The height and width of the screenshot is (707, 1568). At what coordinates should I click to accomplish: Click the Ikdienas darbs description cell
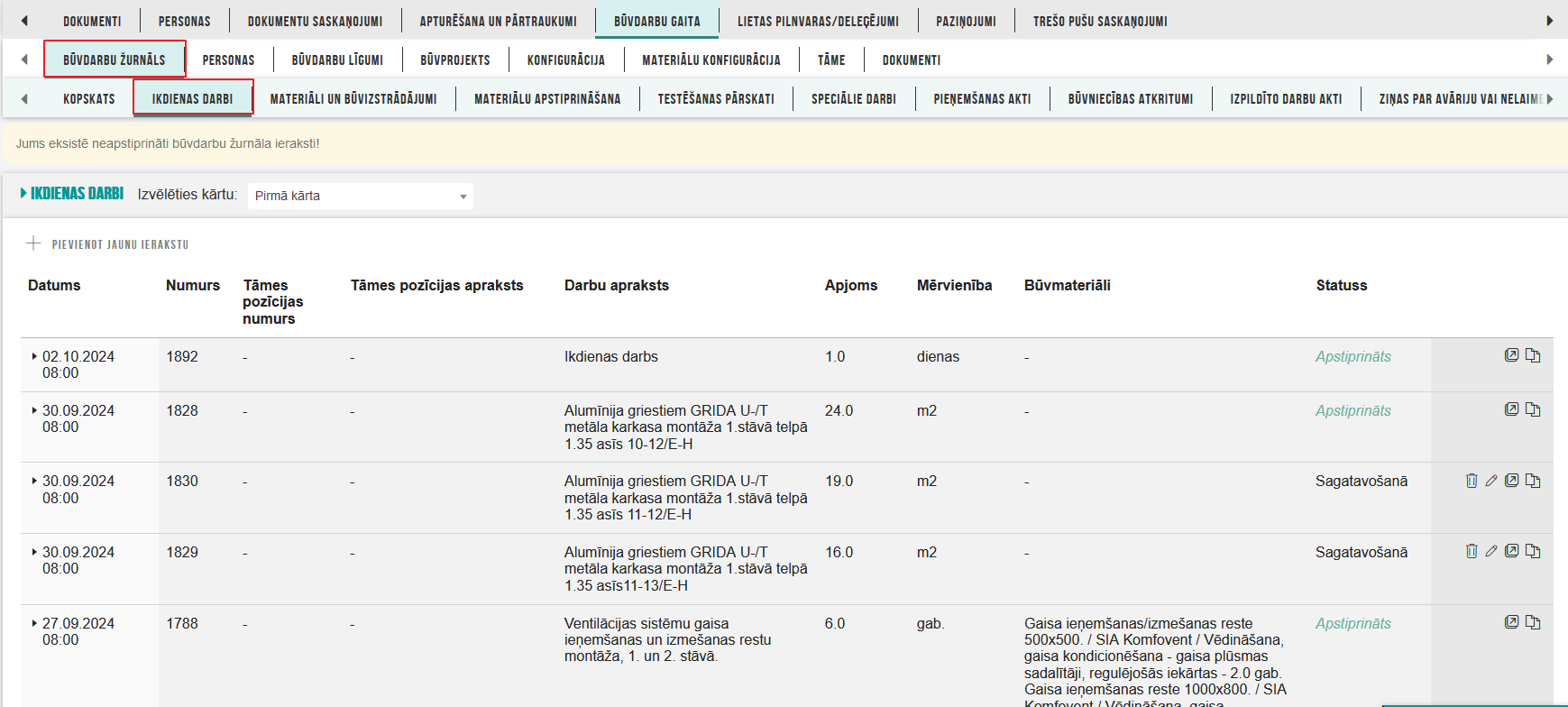click(x=611, y=356)
